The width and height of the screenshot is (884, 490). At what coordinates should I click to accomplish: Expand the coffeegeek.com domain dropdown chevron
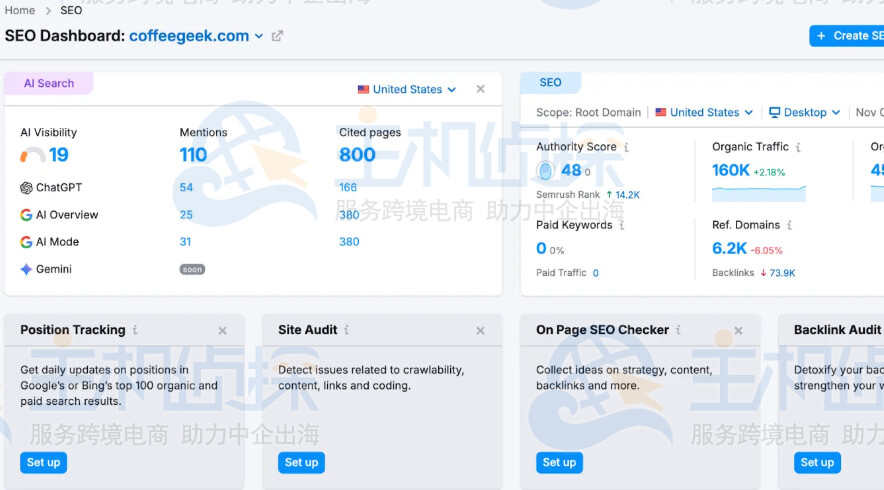(x=259, y=36)
